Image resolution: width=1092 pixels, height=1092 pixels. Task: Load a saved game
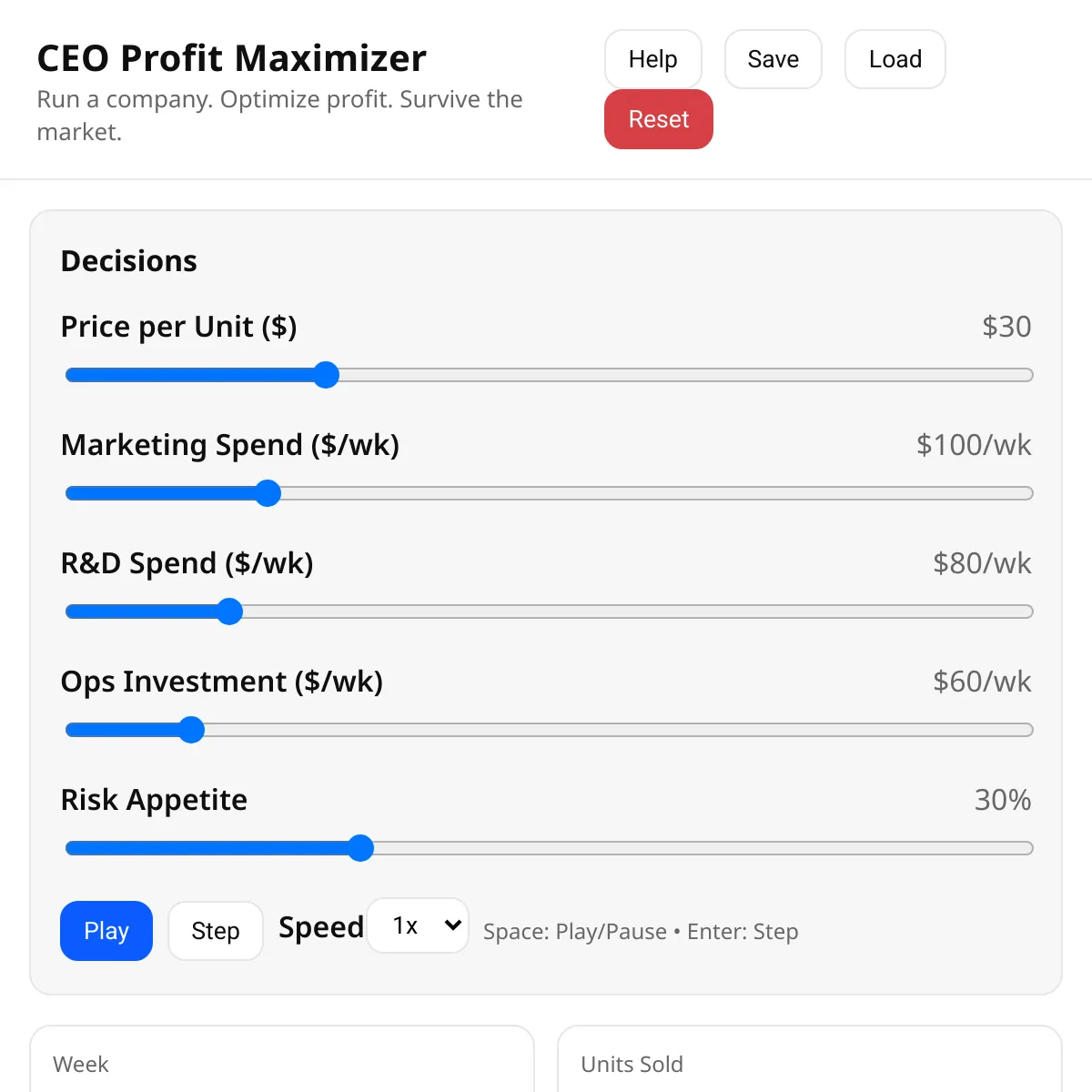point(895,58)
